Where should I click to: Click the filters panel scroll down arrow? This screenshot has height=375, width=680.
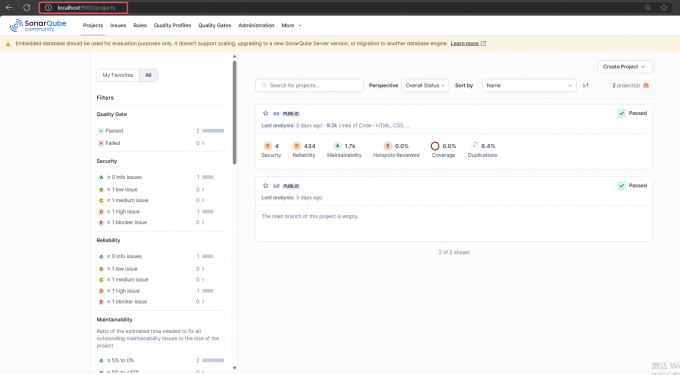pyautogui.click(x=235, y=368)
